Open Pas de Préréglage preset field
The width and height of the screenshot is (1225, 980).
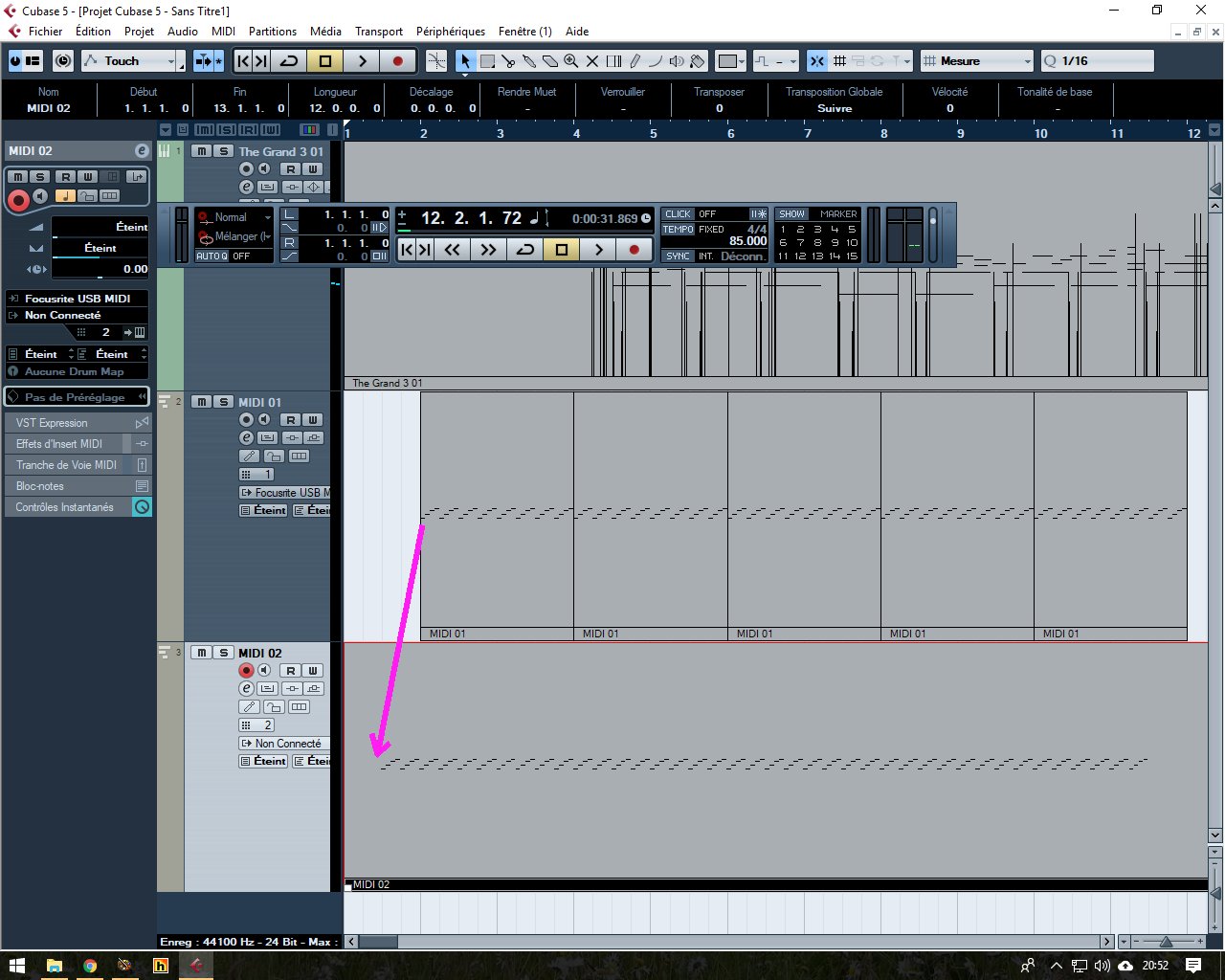tap(78, 397)
